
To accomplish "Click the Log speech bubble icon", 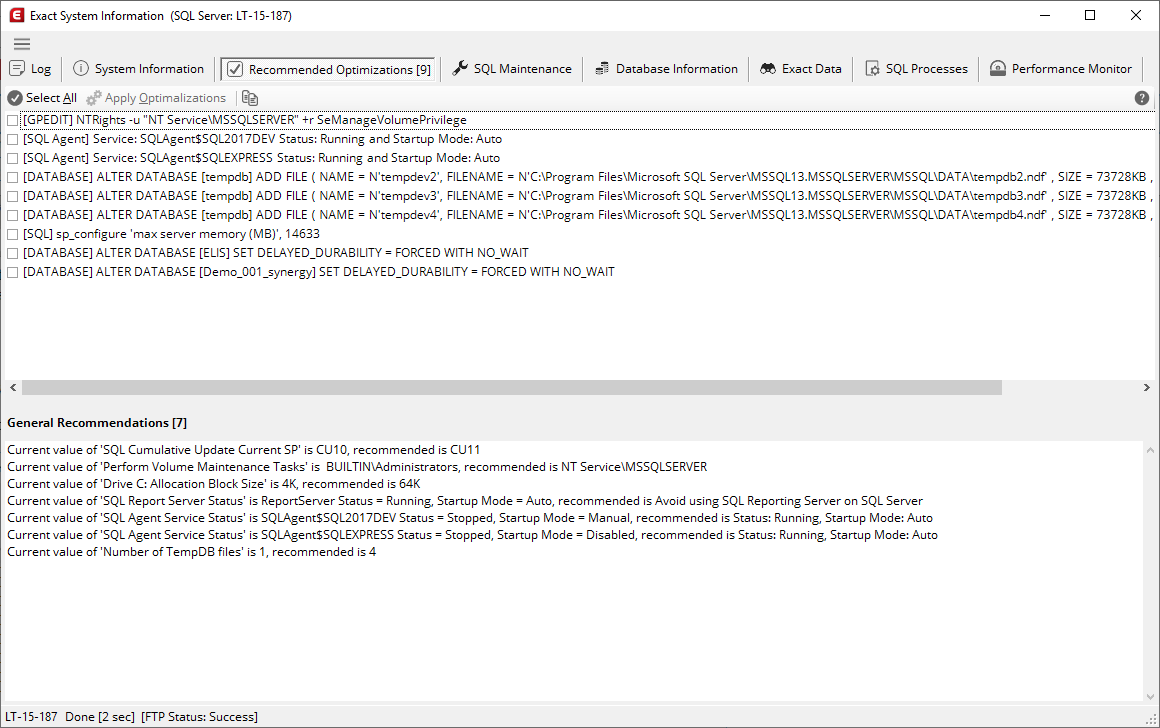I will click(x=16, y=68).
